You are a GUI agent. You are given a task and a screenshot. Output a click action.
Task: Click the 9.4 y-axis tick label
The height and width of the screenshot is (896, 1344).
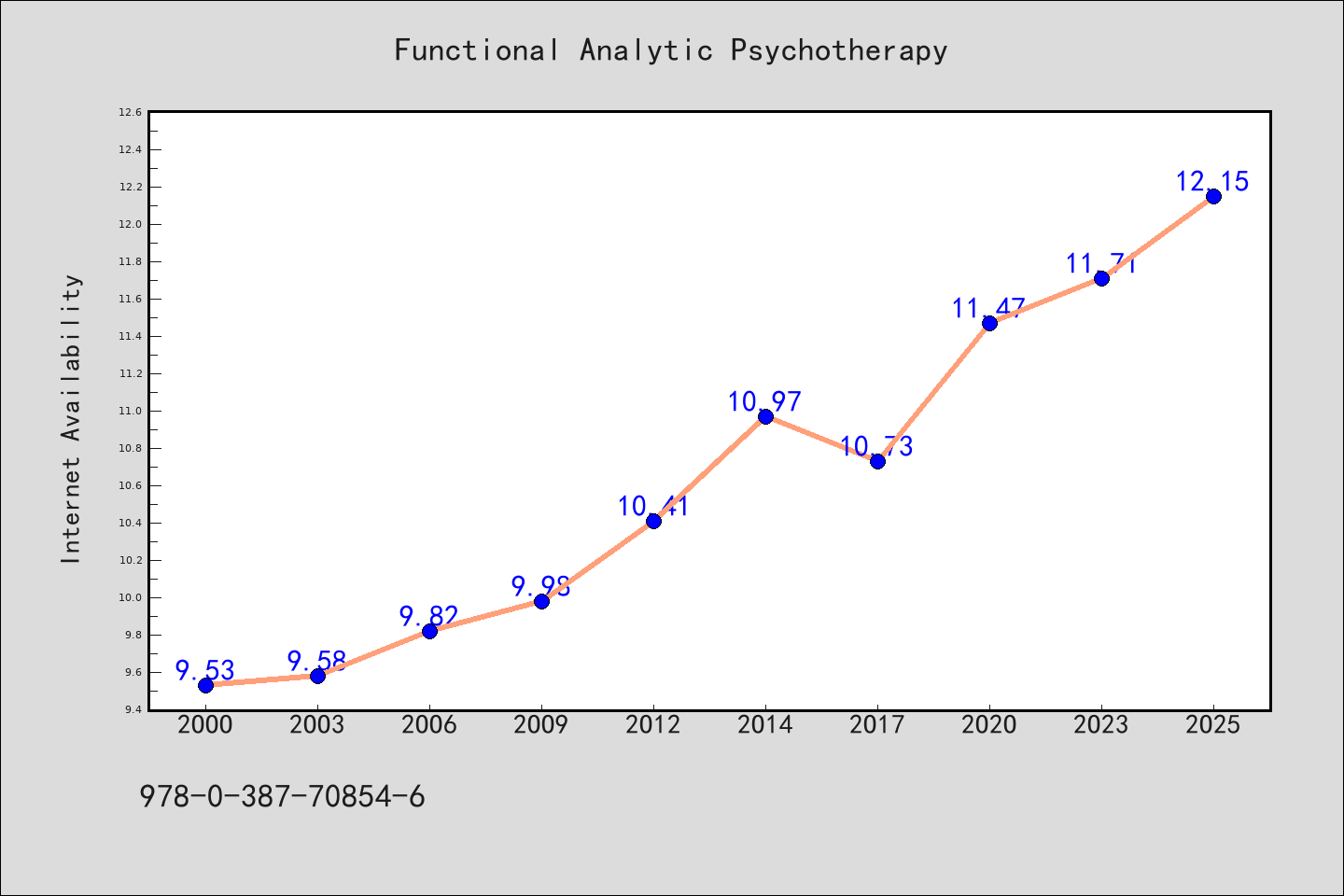pos(133,709)
